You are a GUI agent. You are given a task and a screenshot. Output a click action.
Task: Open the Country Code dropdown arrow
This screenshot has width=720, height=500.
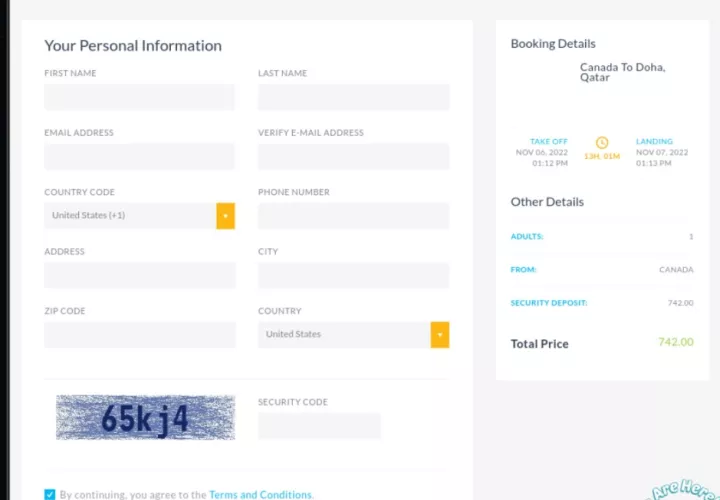(225, 216)
